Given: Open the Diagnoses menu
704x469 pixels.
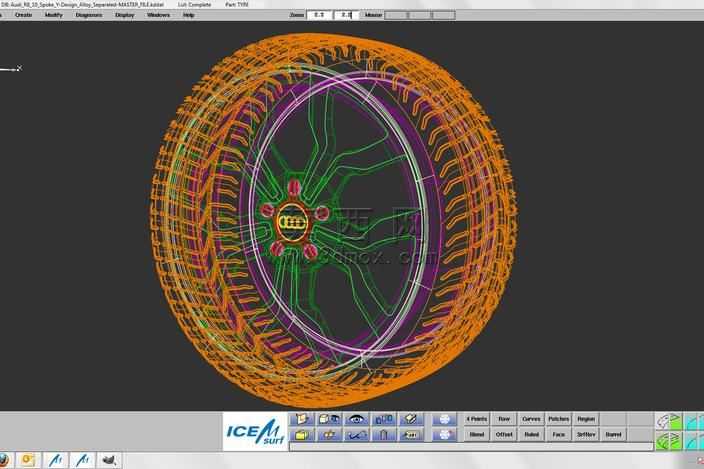Looking at the screenshot, I should pos(89,15).
